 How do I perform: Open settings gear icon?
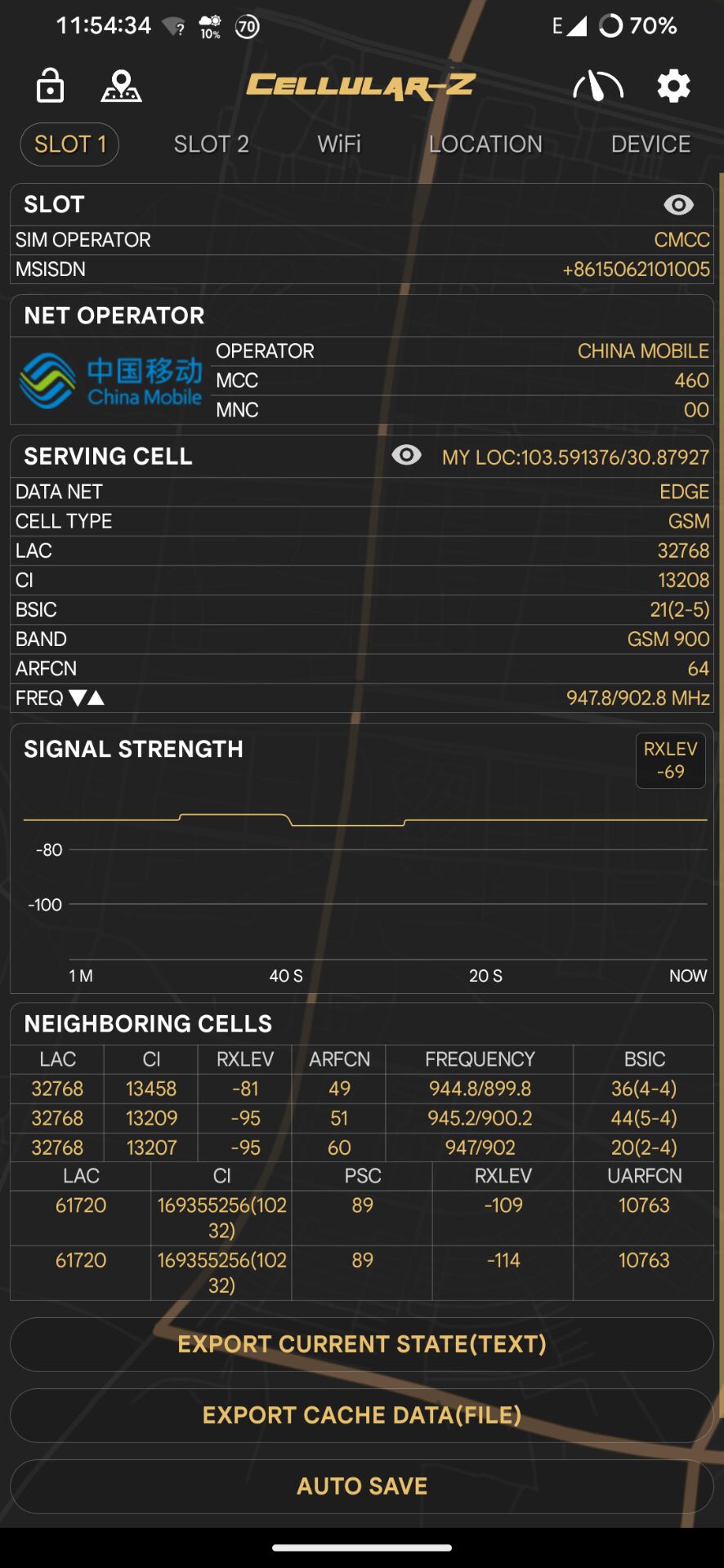pos(673,86)
